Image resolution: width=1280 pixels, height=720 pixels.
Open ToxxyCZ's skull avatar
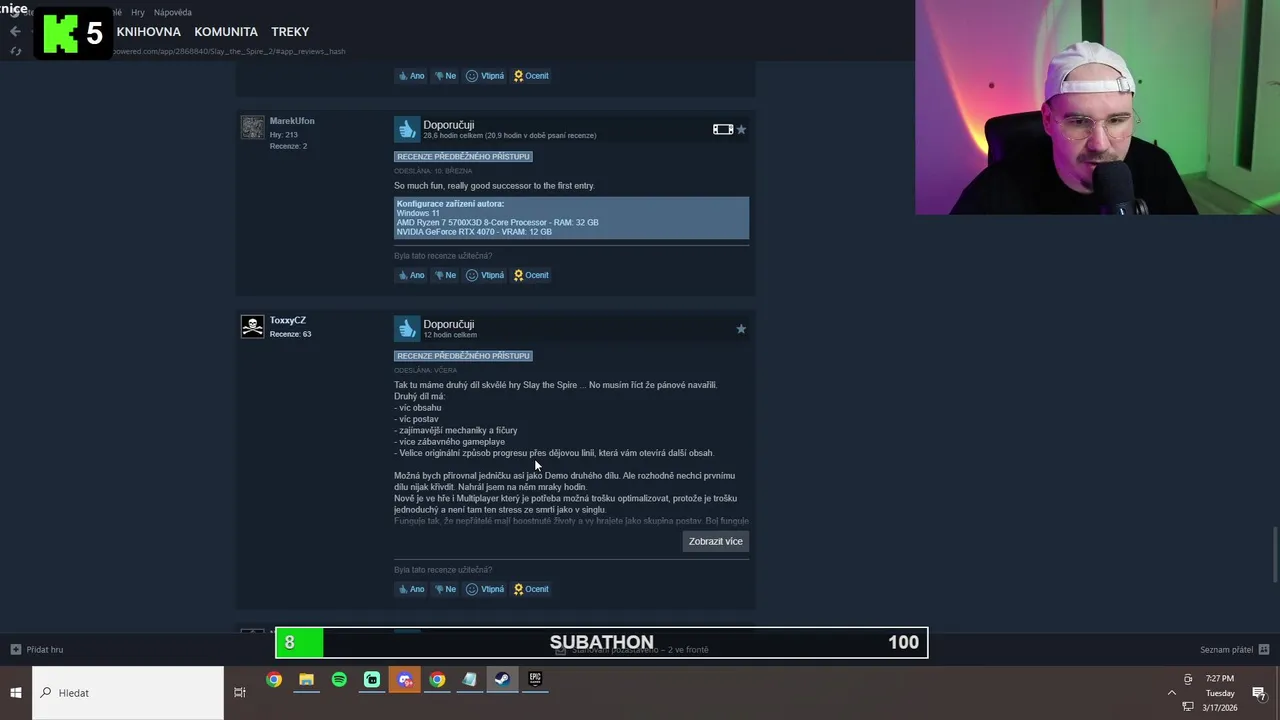tap(252, 326)
